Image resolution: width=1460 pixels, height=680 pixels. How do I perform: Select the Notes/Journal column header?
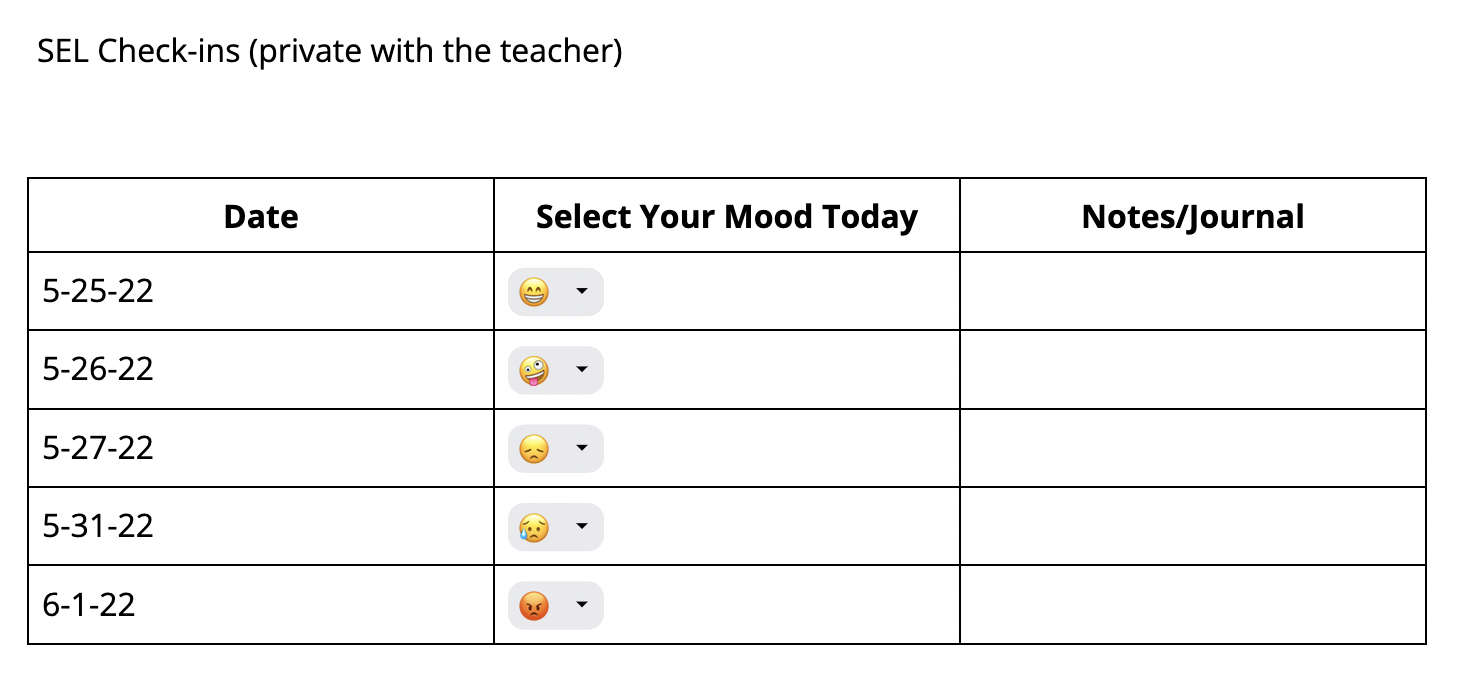tap(1190, 216)
